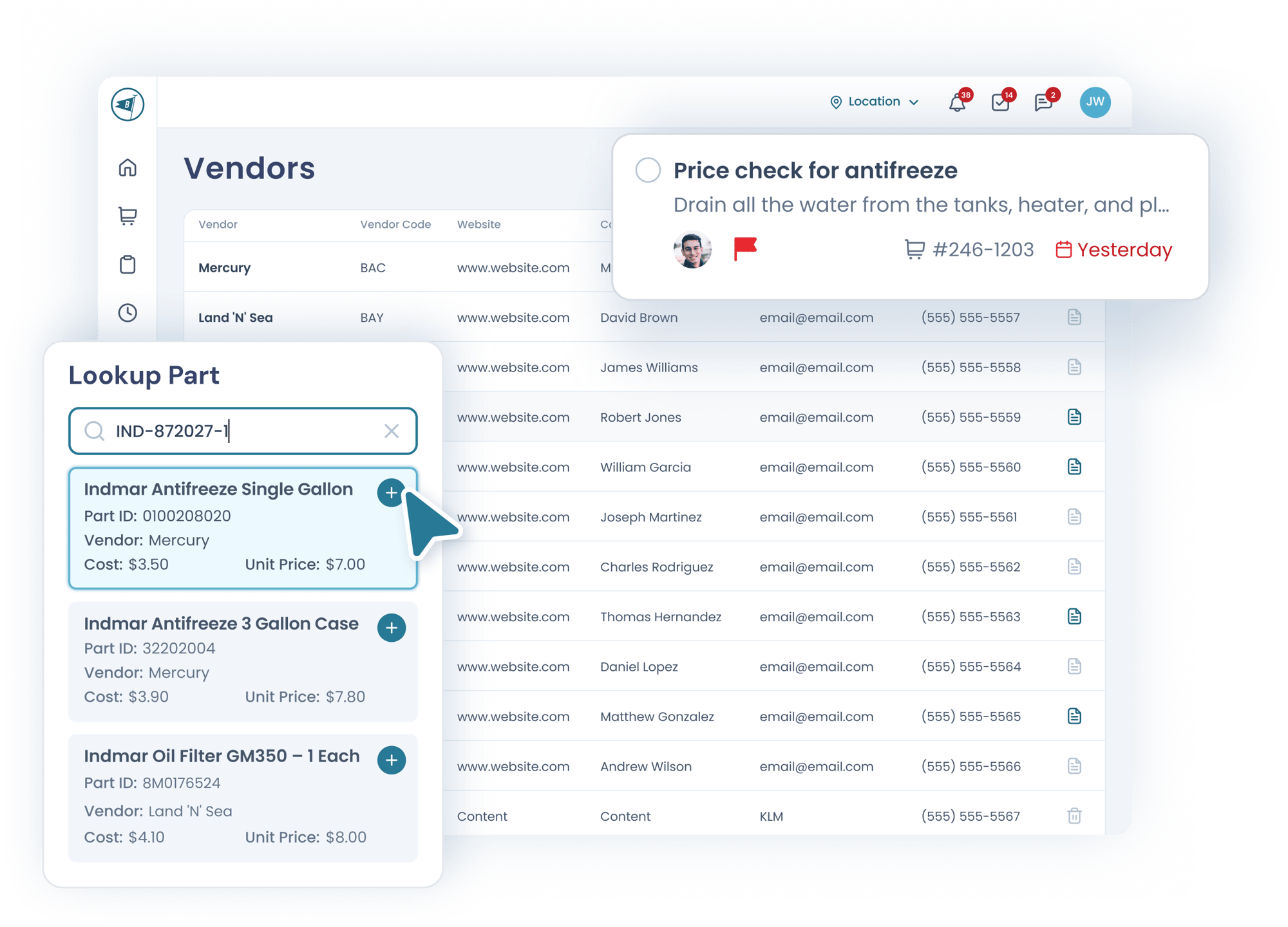Image resolution: width=1288 pixels, height=927 pixels.
Task: Click the red flag on task card
Action: [x=745, y=248]
